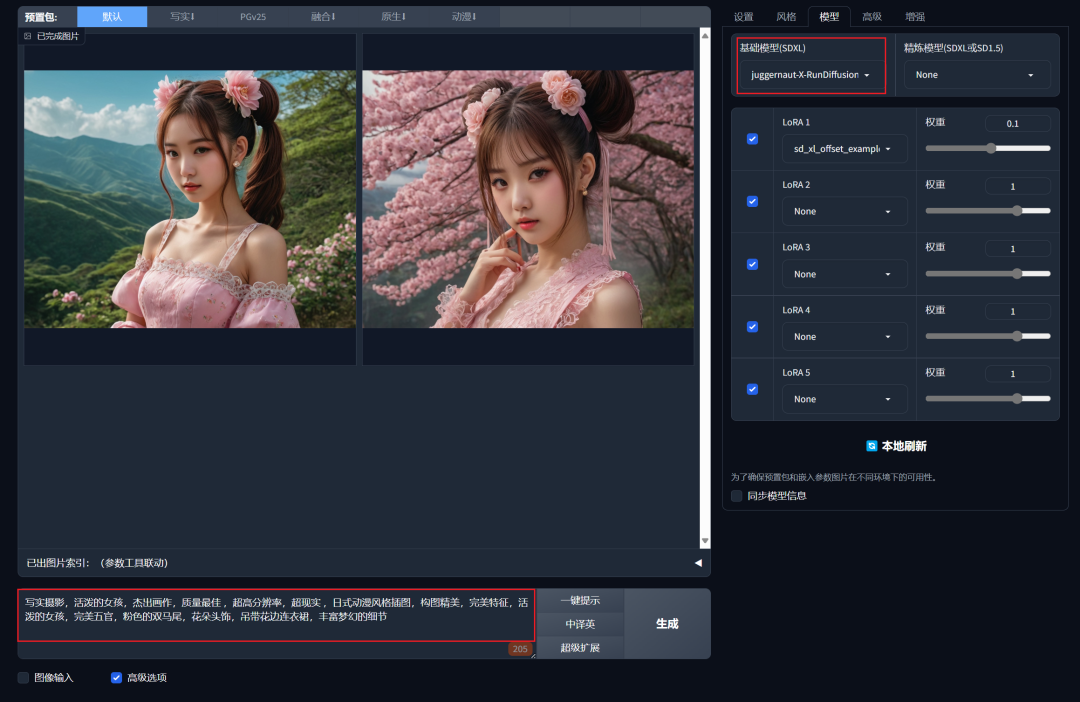Click gallery scrollbar up arrow
Image resolution: width=1080 pixels, height=702 pixels.
705,35
